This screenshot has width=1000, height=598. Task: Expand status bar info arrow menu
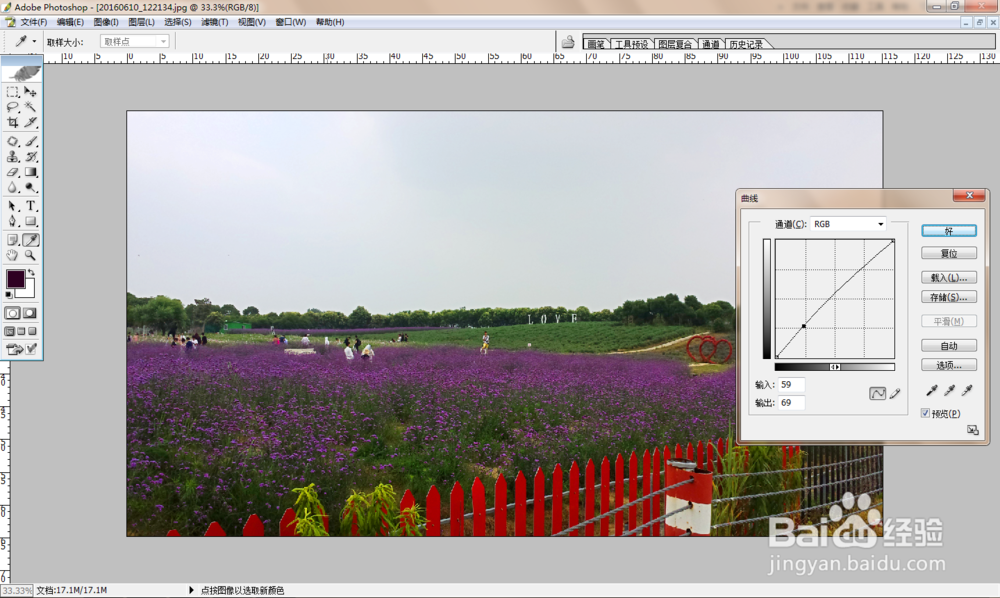(x=191, y=590)
